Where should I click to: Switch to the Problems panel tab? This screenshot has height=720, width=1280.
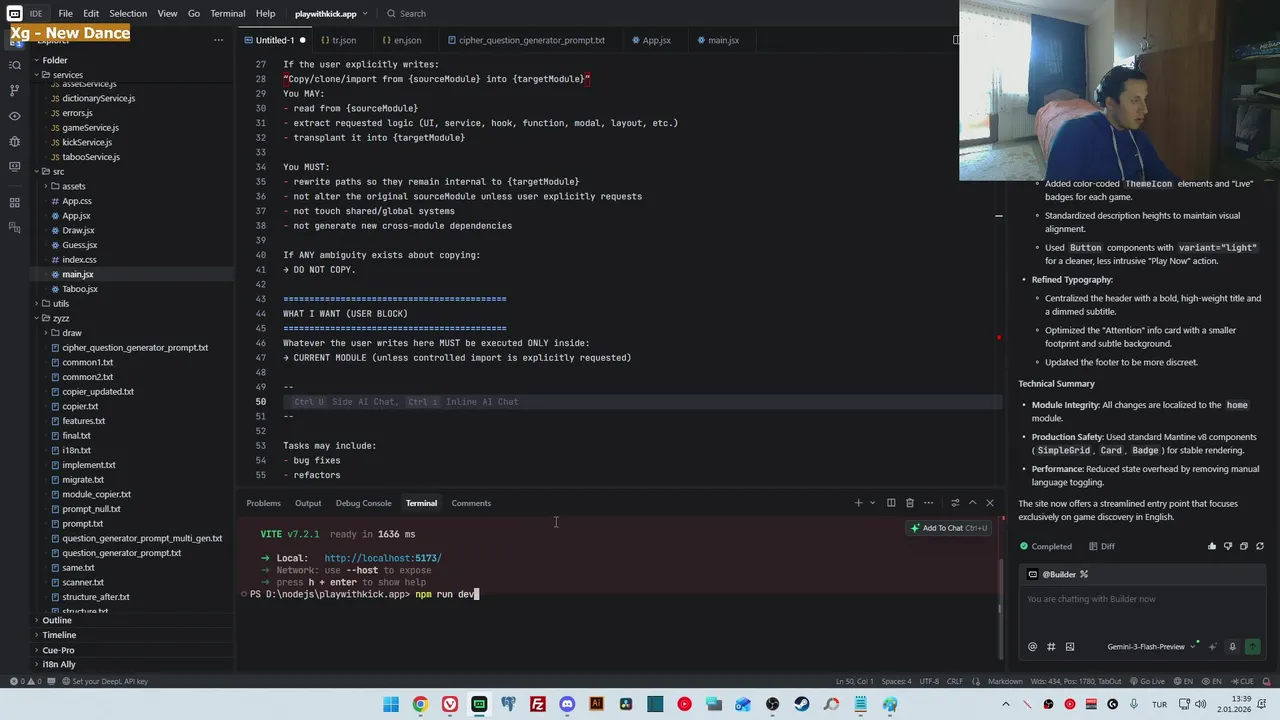pos(263,503)
